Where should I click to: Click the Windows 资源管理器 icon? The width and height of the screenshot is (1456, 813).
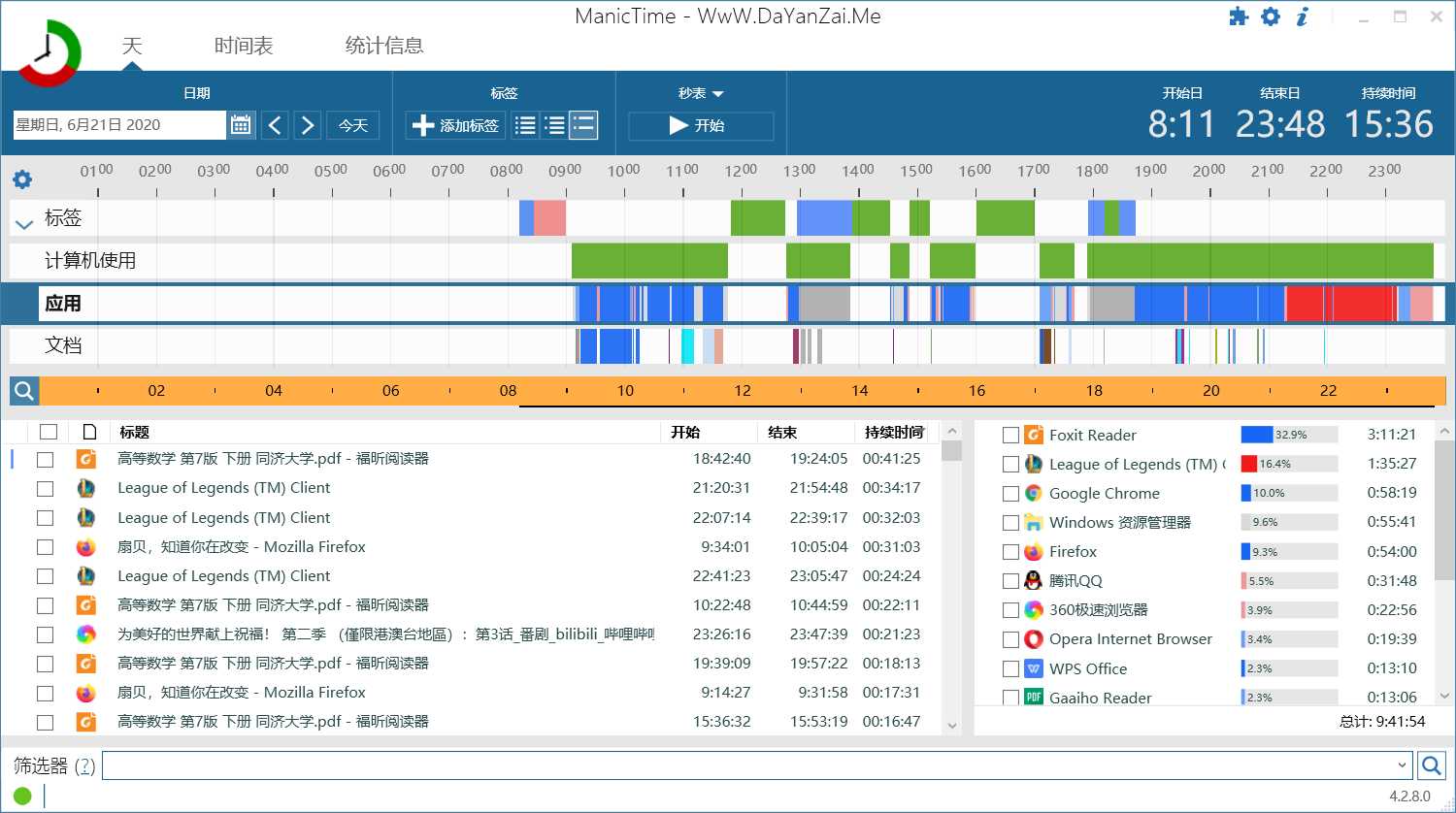pyautogui.click(x=1034, y=522)
